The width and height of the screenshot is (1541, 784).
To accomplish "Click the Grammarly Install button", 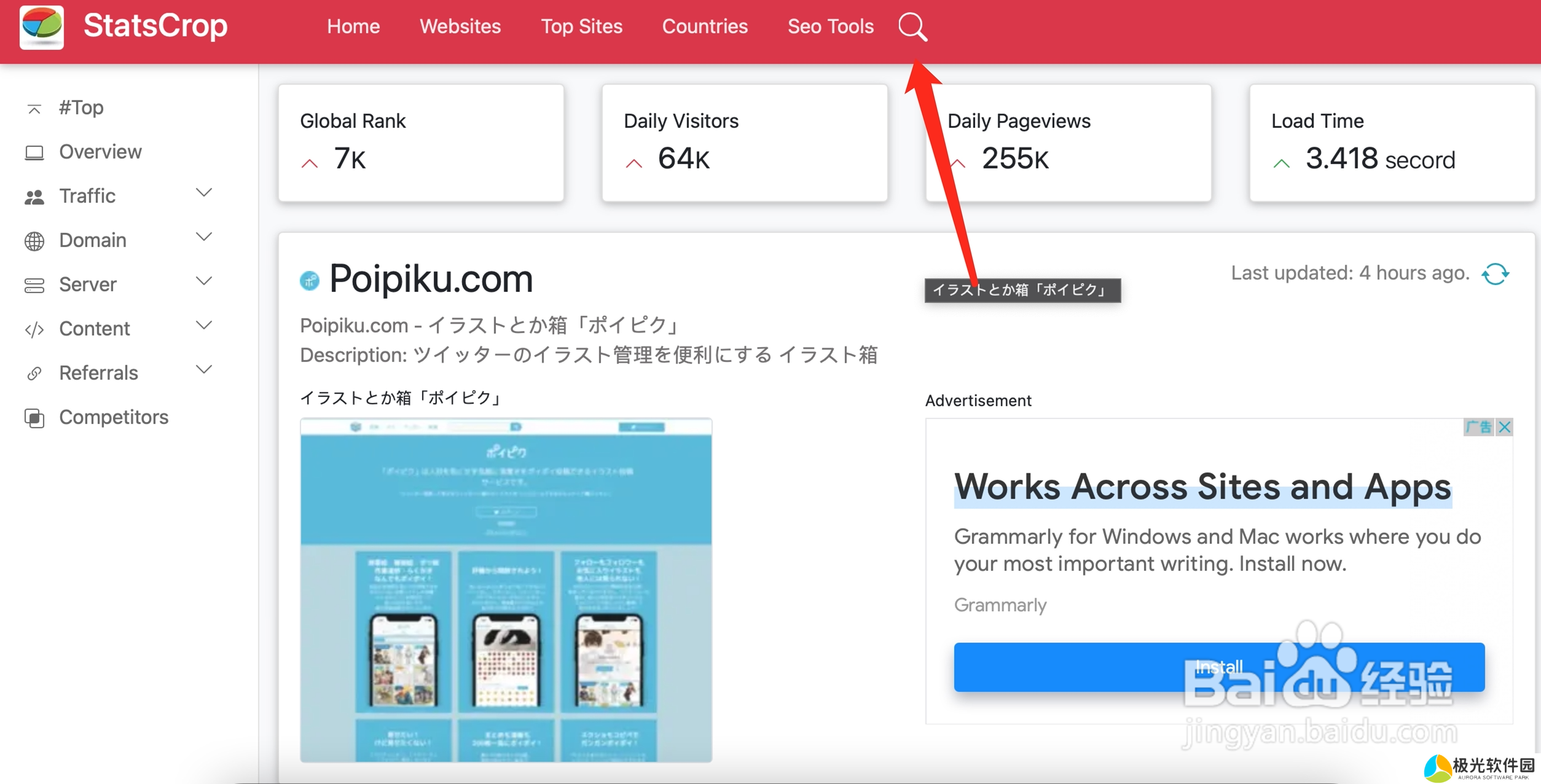I will click(x=1219, y=666).
